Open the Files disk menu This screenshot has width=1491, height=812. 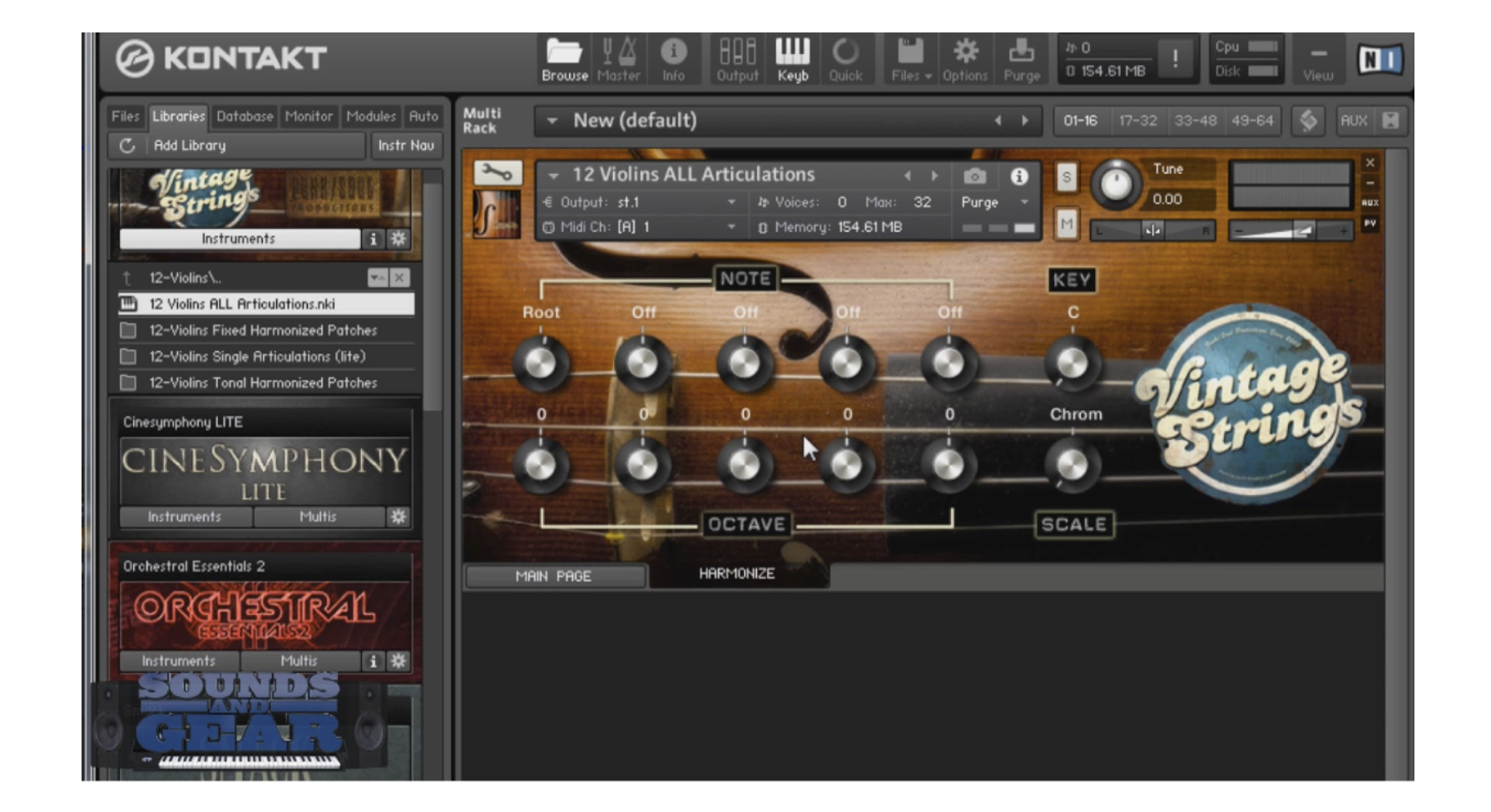(910, 60)
